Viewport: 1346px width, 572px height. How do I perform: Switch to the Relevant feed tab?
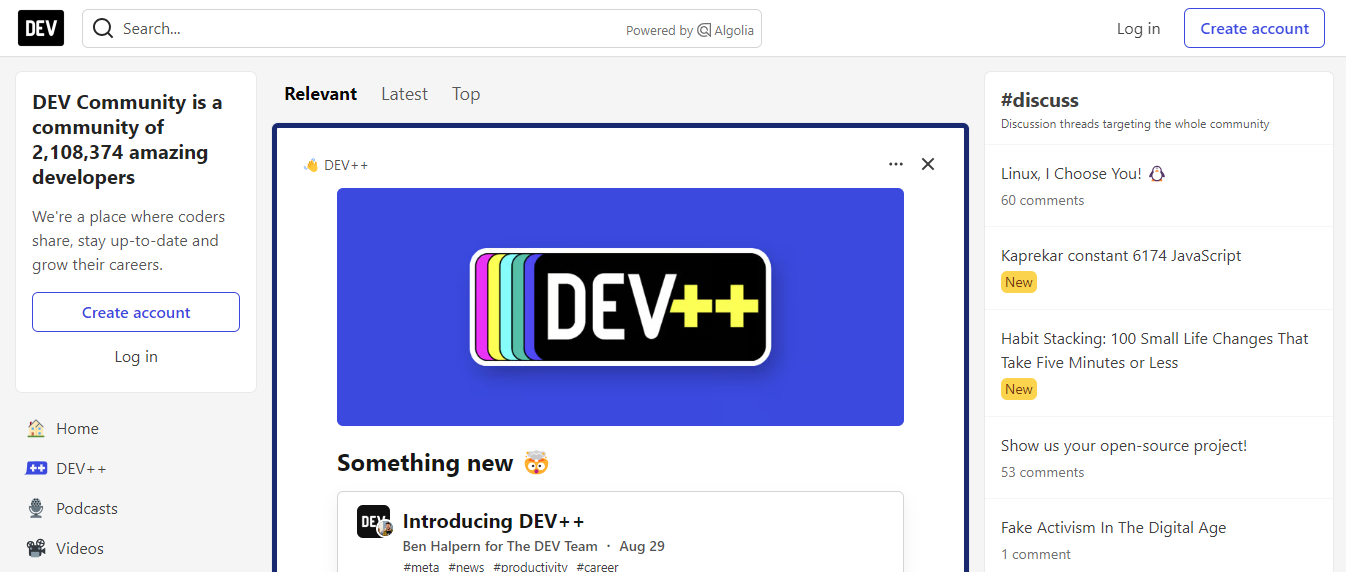pos(320,94)
